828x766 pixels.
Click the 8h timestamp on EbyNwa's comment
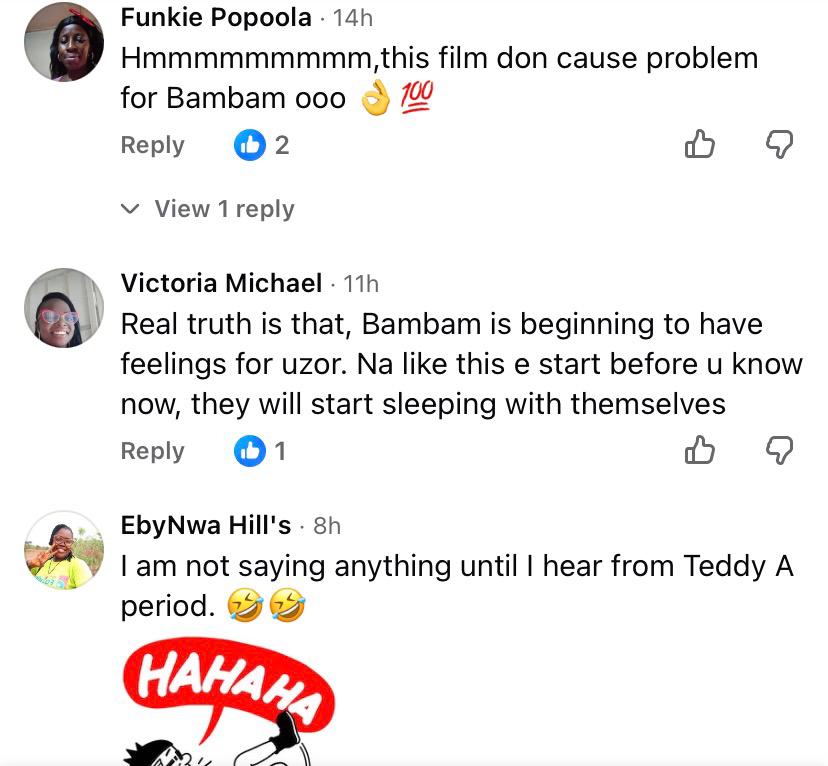coord(327,525)
